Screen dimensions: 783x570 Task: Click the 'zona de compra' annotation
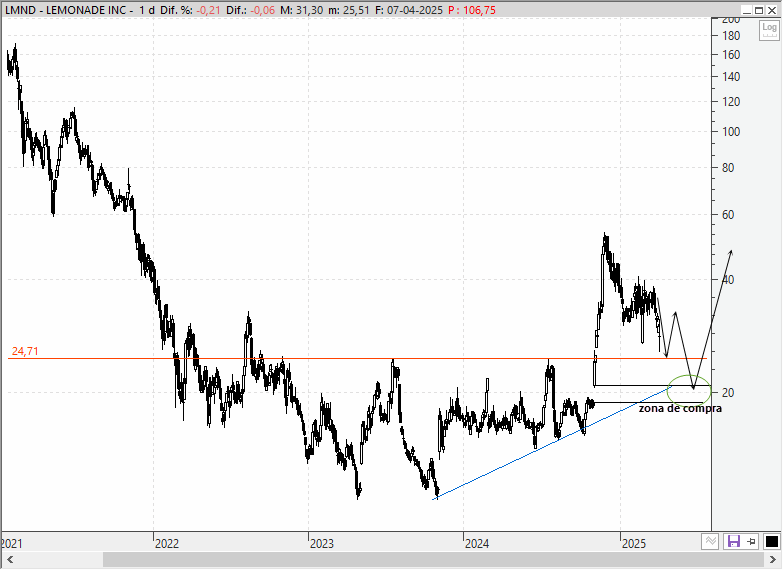(x=680, y=409)
